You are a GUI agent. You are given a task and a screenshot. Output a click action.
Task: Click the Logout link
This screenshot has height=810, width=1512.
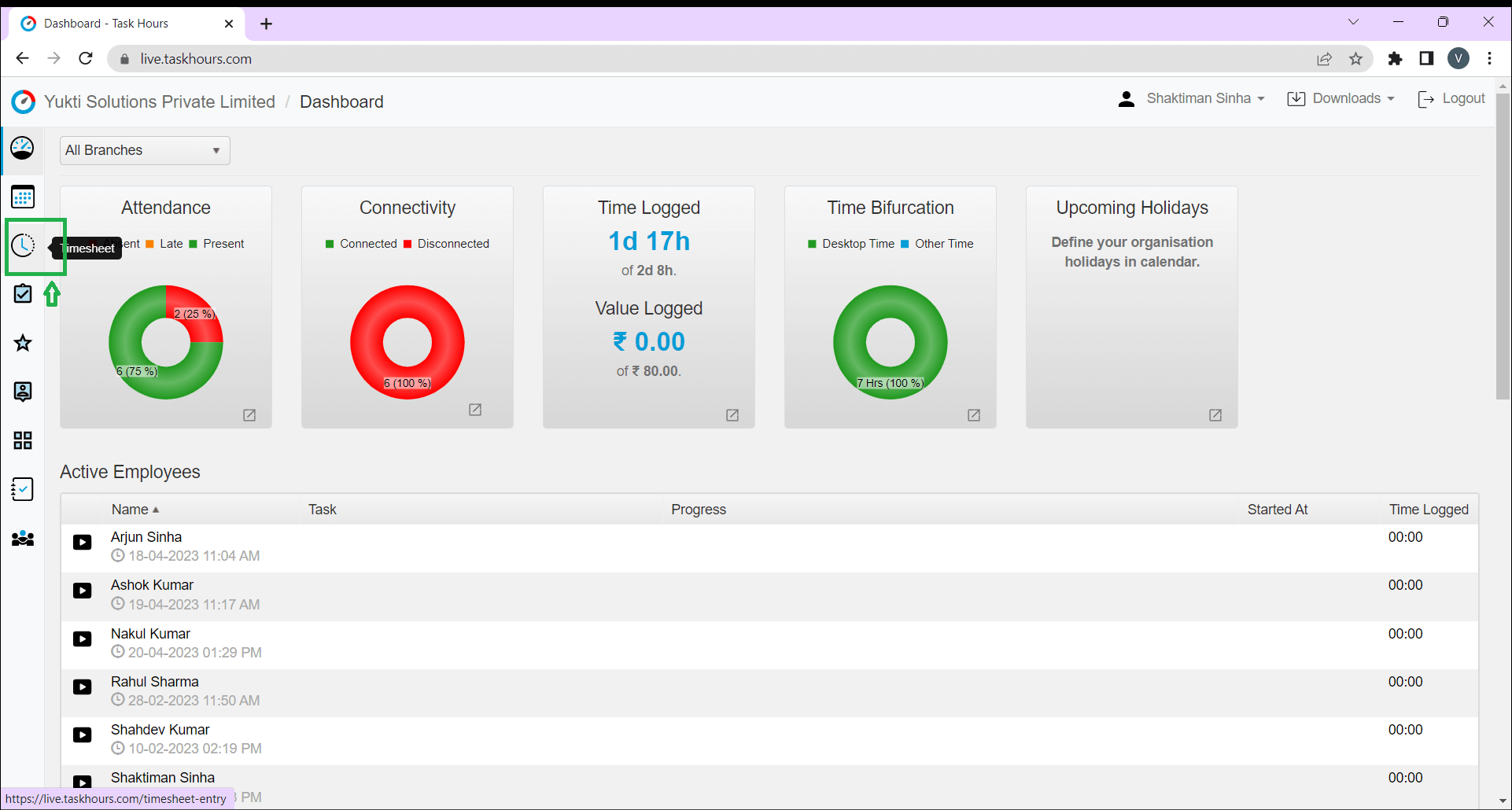1451,99
